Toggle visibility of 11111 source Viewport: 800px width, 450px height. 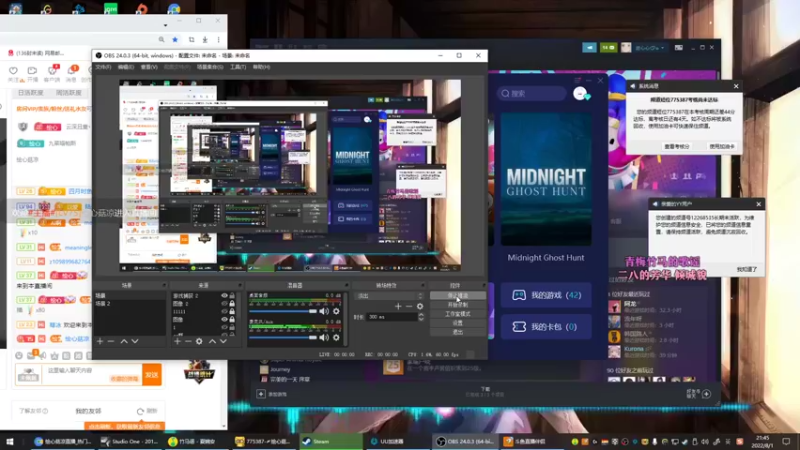224,311
